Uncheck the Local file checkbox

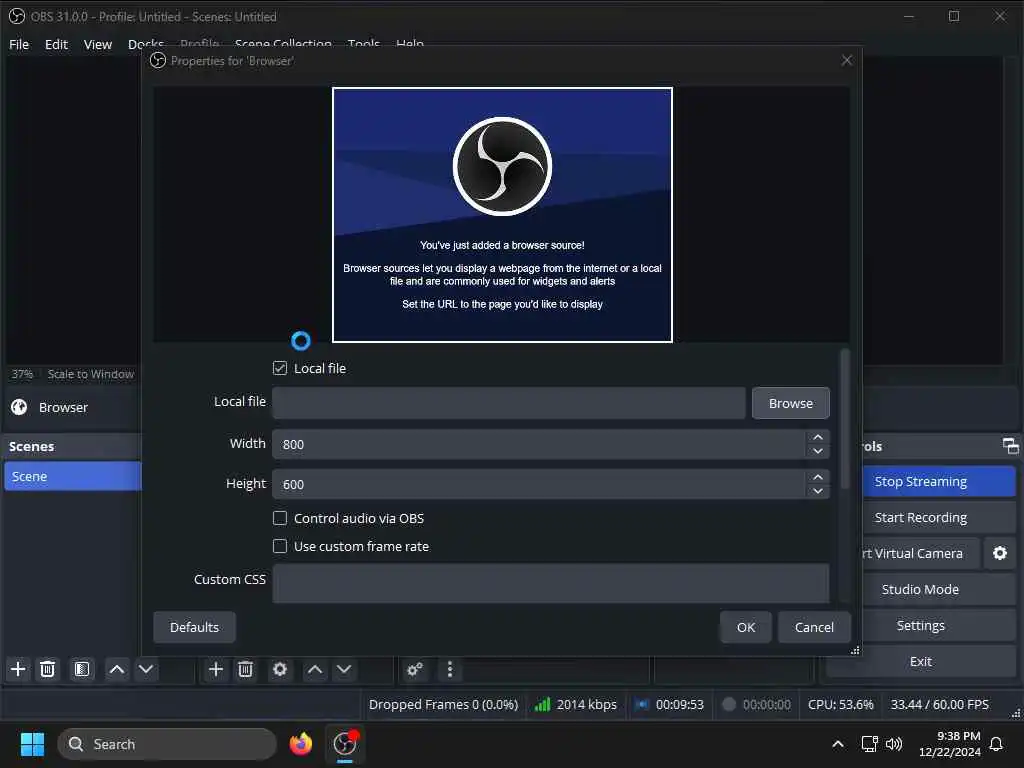coord(280,368)
